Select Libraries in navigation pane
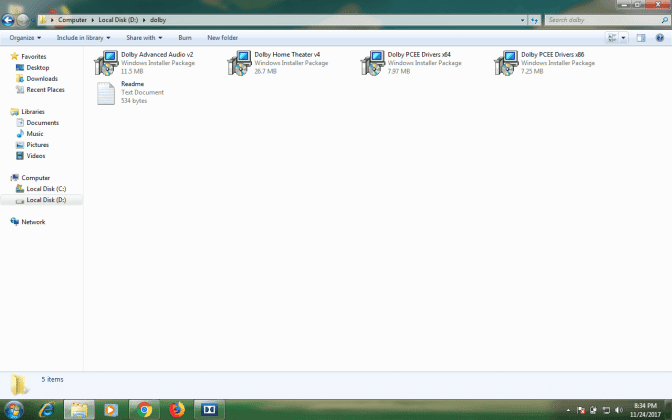The height and width of the screenshot is (420, 672). (33, 112)
